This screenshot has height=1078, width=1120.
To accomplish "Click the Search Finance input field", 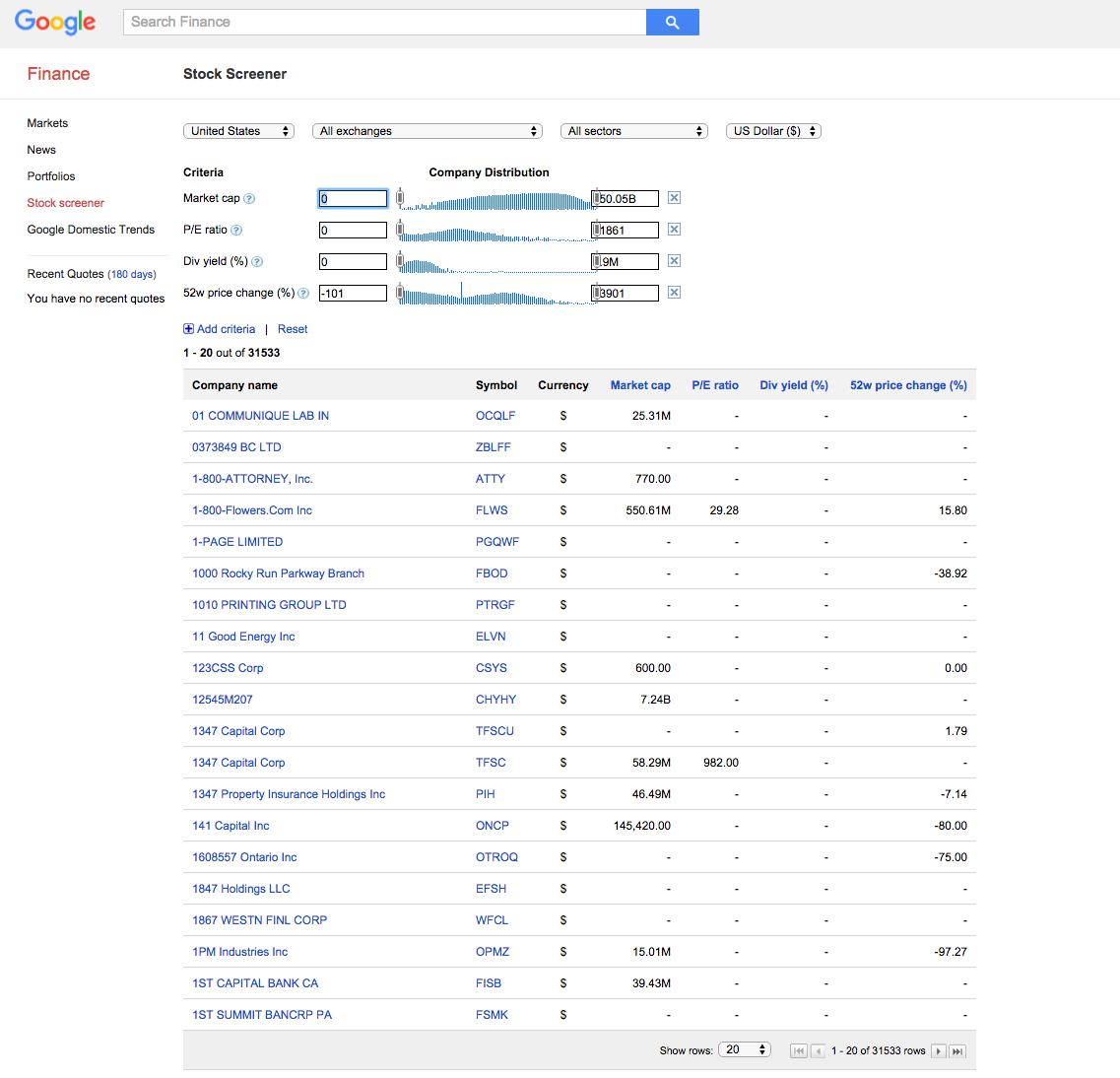I will point(385,22).
